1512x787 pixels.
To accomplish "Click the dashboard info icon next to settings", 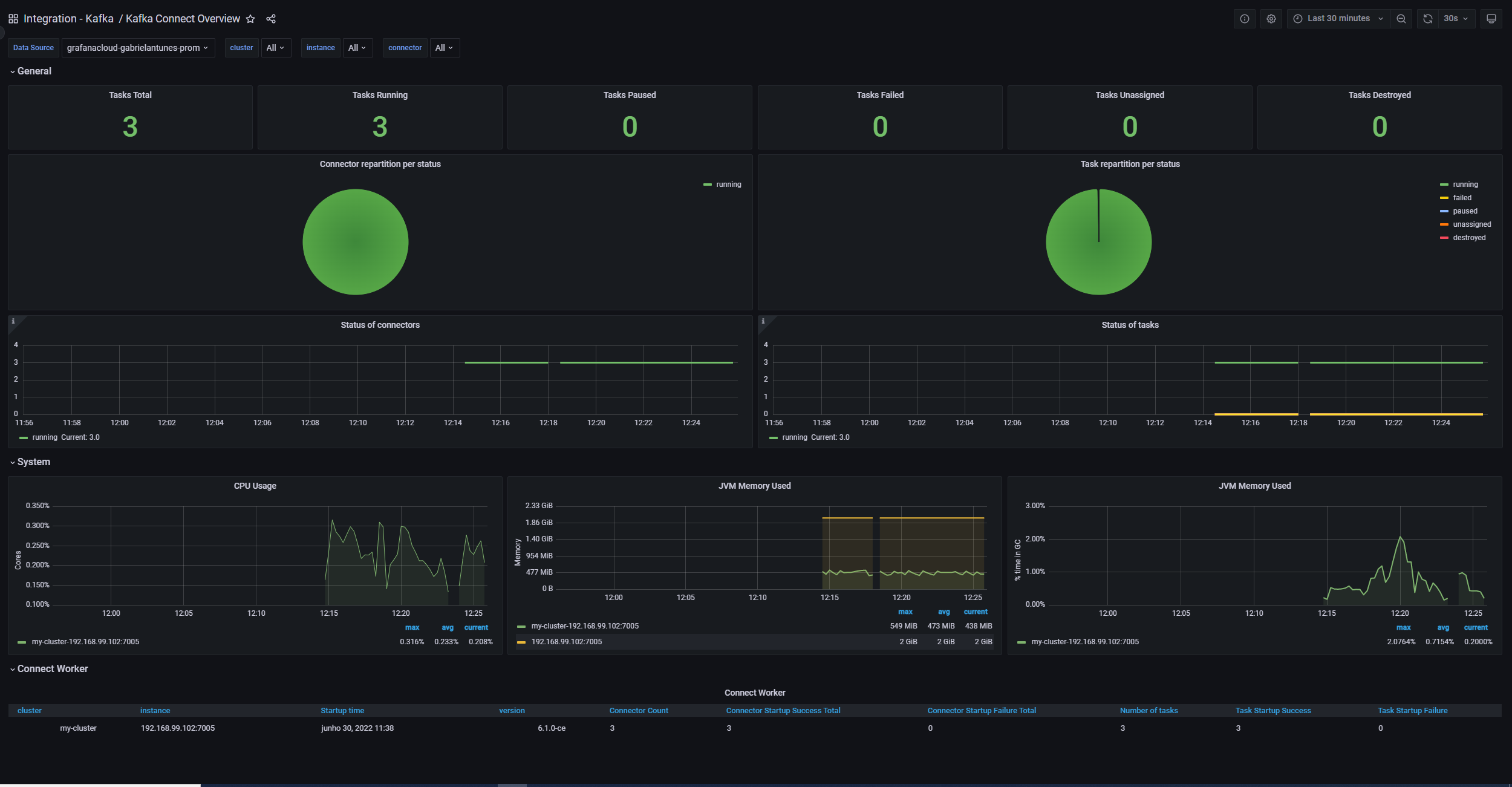I will [x=1245, y=19].
